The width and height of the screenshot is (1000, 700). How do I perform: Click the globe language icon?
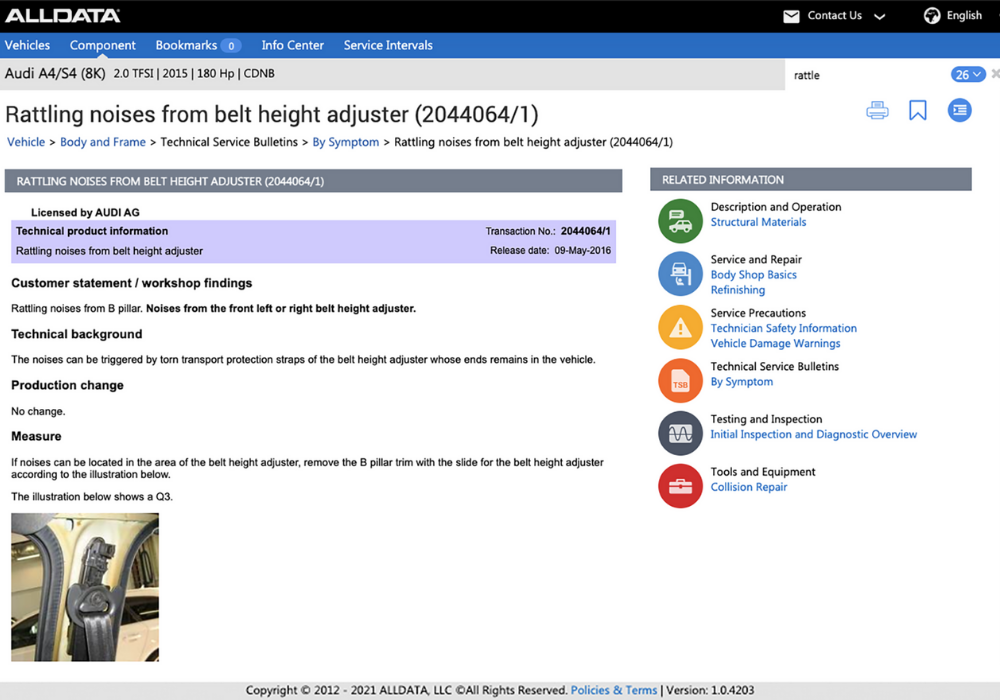(932, 16)
